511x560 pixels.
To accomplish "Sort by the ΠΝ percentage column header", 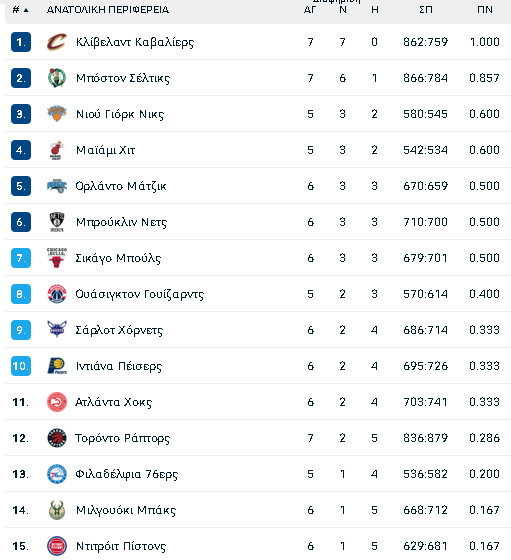I will pyautogui.click(x=485, y=10).
